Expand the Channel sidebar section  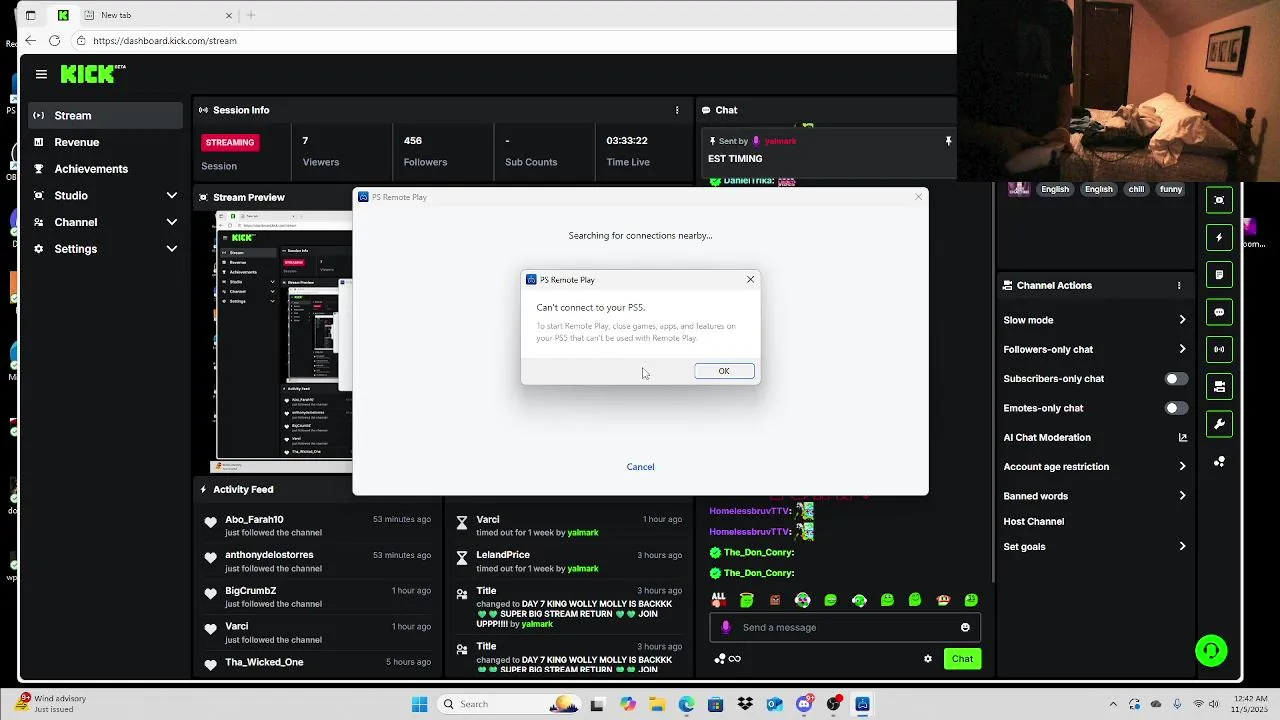(105, 222)
